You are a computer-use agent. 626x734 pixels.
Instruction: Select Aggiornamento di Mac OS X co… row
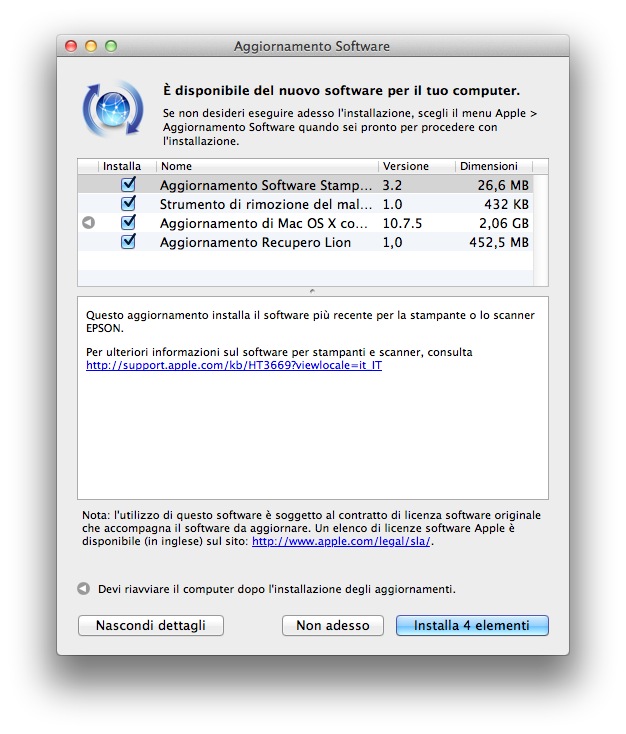(x=305, y=223)
